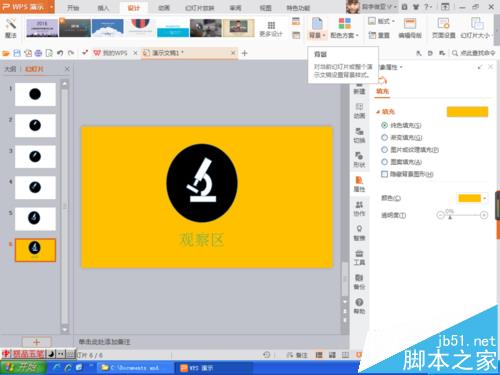Switch to reading view icon in status bar

pos(345,355)
